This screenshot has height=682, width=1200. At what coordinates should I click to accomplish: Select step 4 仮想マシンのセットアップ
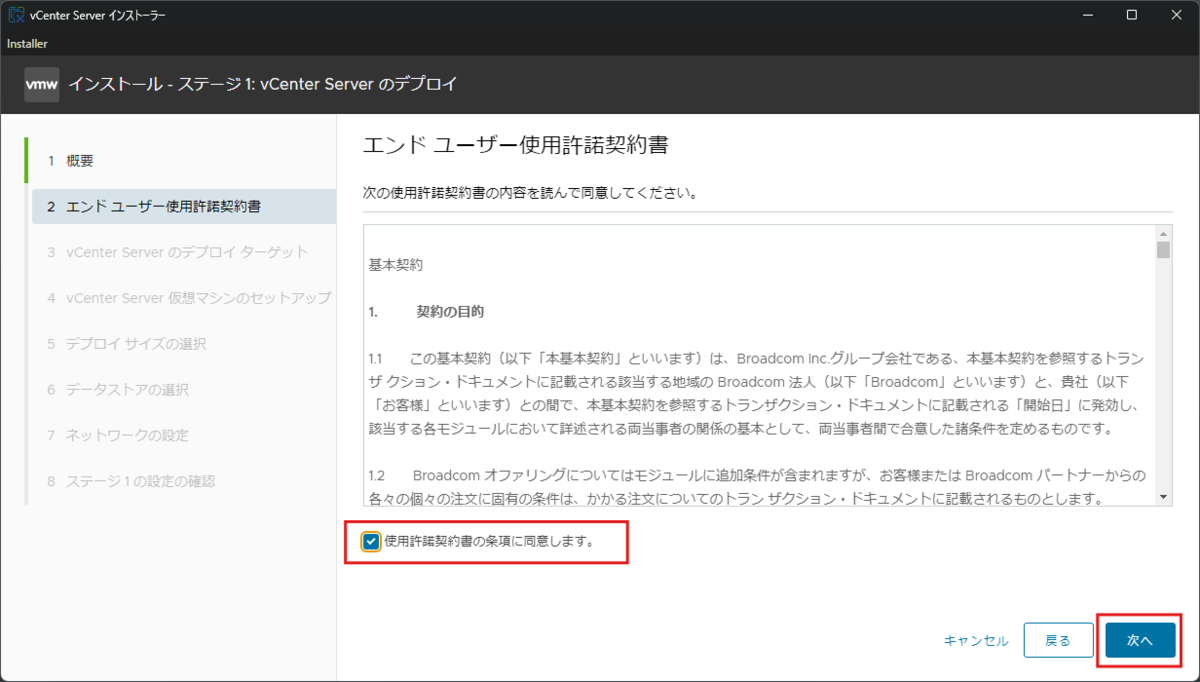(x=184, y=298)
